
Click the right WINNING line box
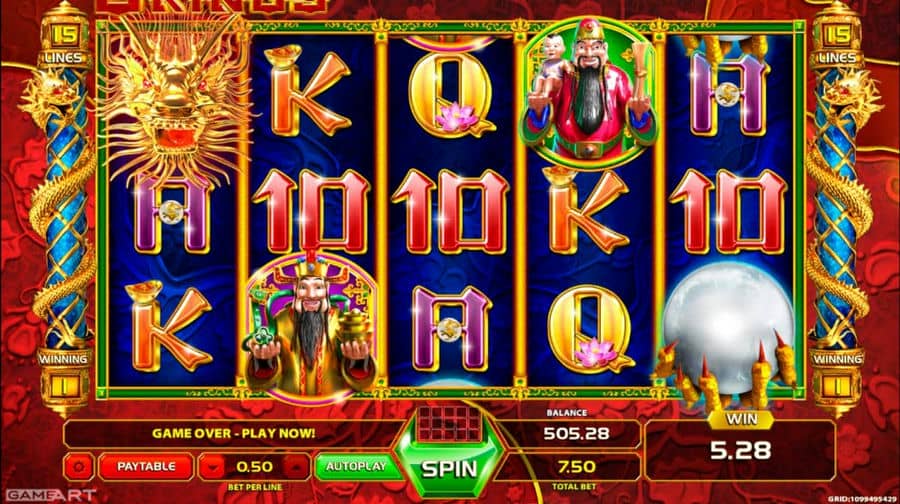click(x=837, y=377)
